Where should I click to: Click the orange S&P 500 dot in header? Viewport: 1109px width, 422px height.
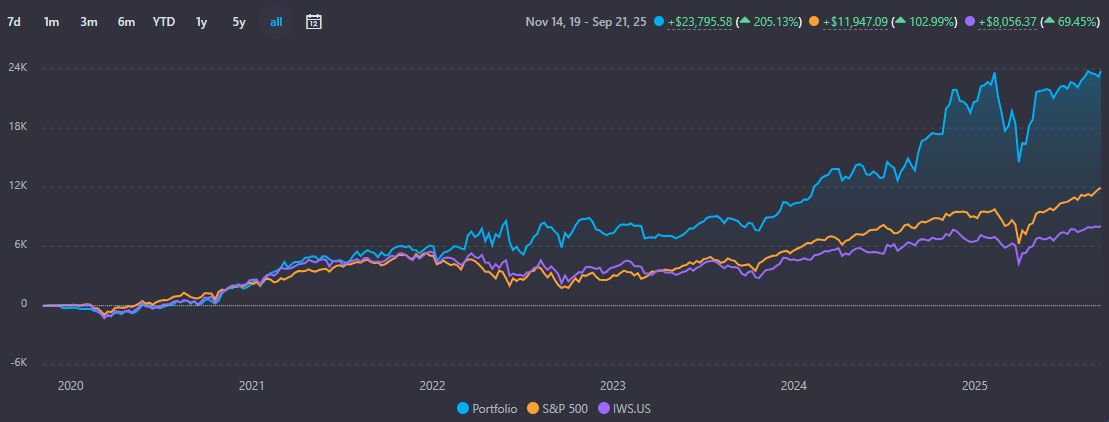(x=815, y=21)
